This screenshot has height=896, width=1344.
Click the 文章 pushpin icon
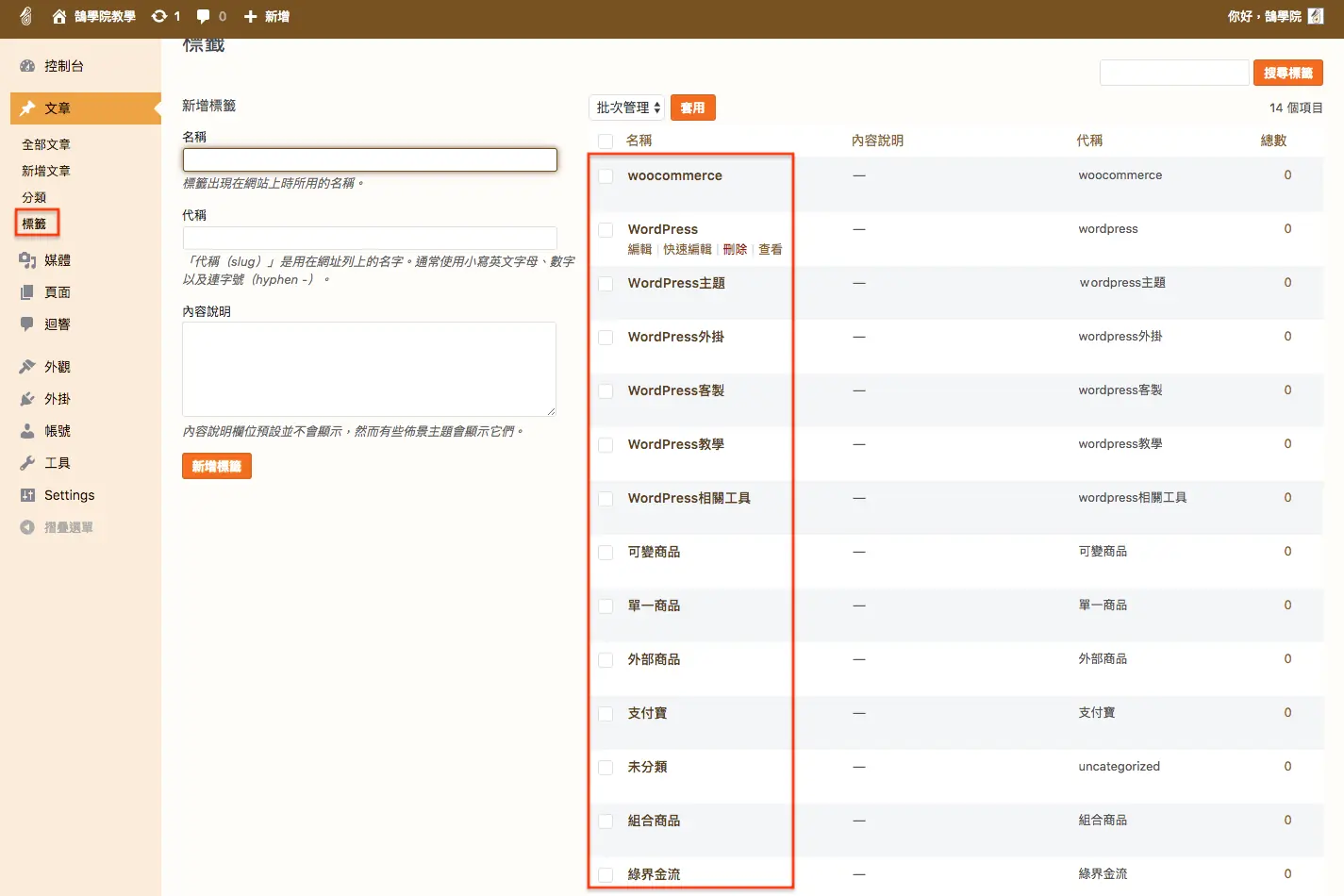click(27, 108)
